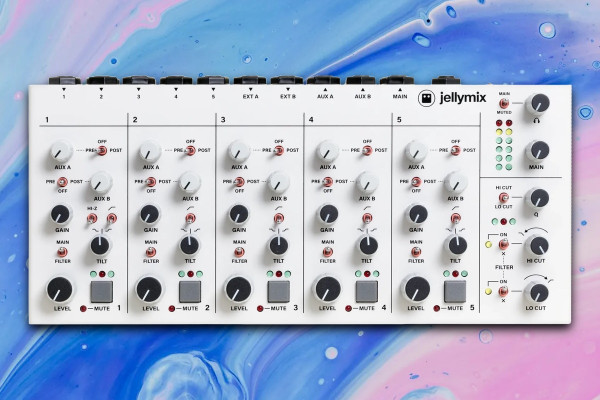Adjust the headphone volume knob

(x=538, y=104)
